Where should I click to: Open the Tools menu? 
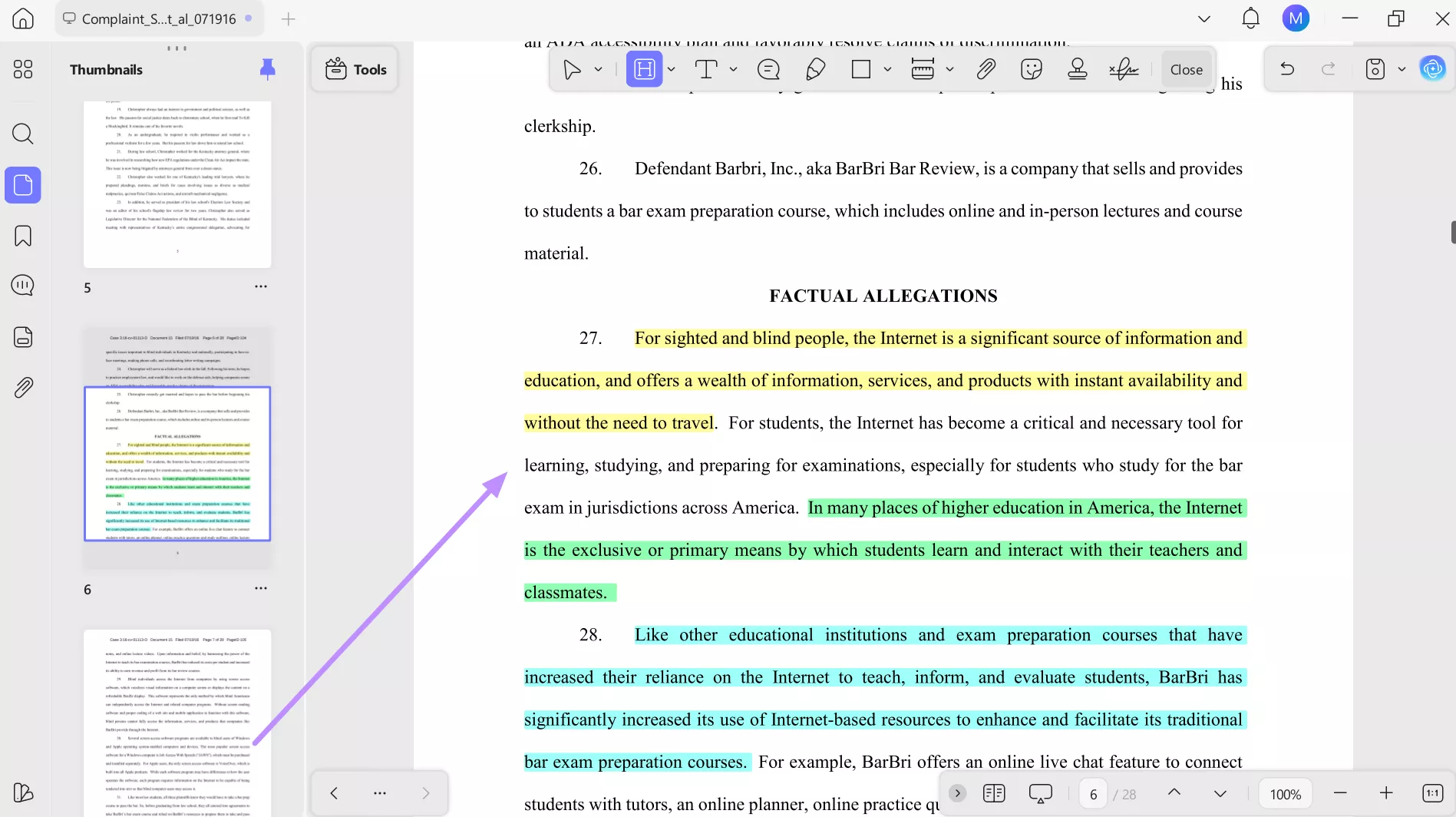354,68
